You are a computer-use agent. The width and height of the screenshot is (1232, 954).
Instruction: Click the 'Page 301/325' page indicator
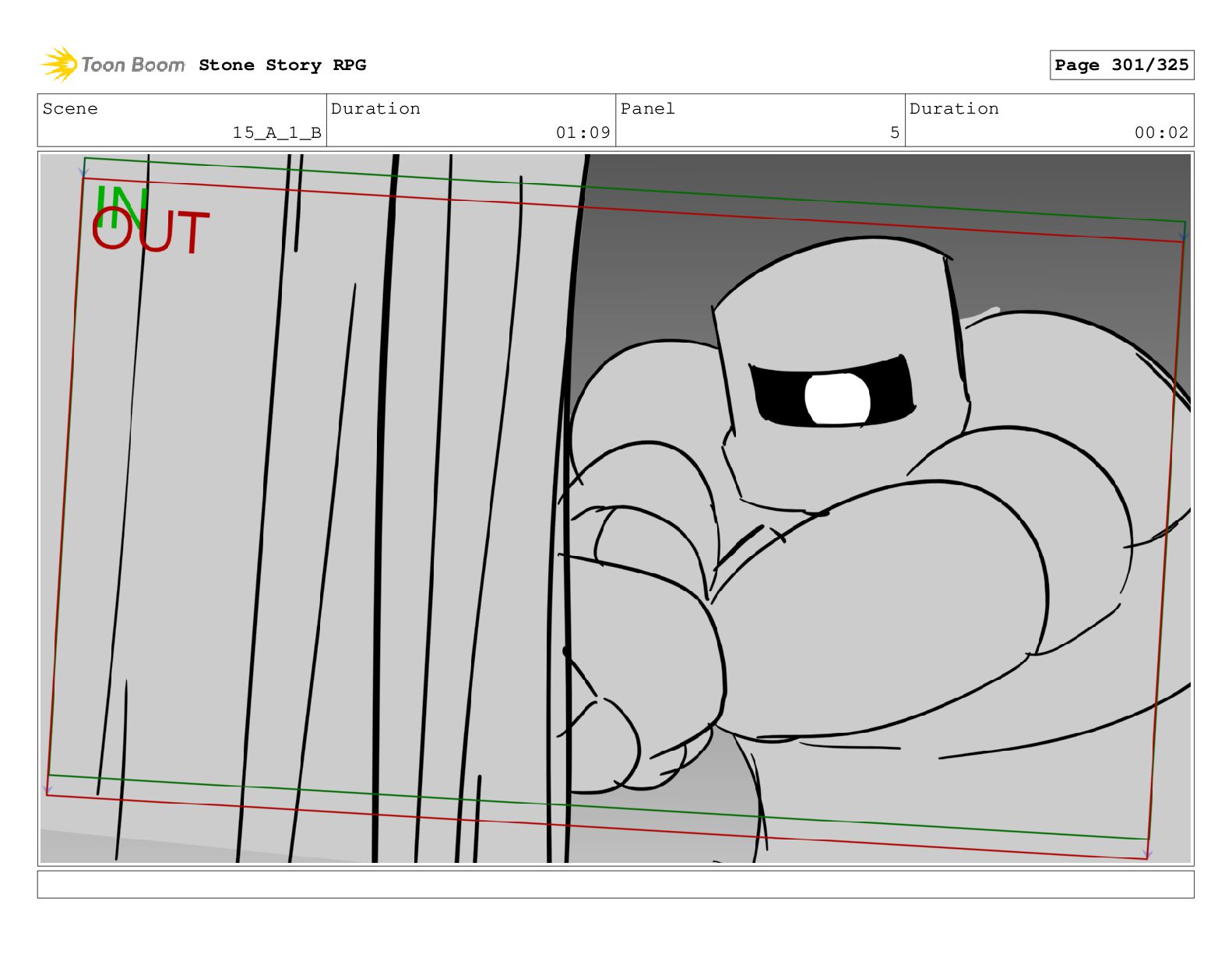pyautogui.click(x=1121, y=65)
